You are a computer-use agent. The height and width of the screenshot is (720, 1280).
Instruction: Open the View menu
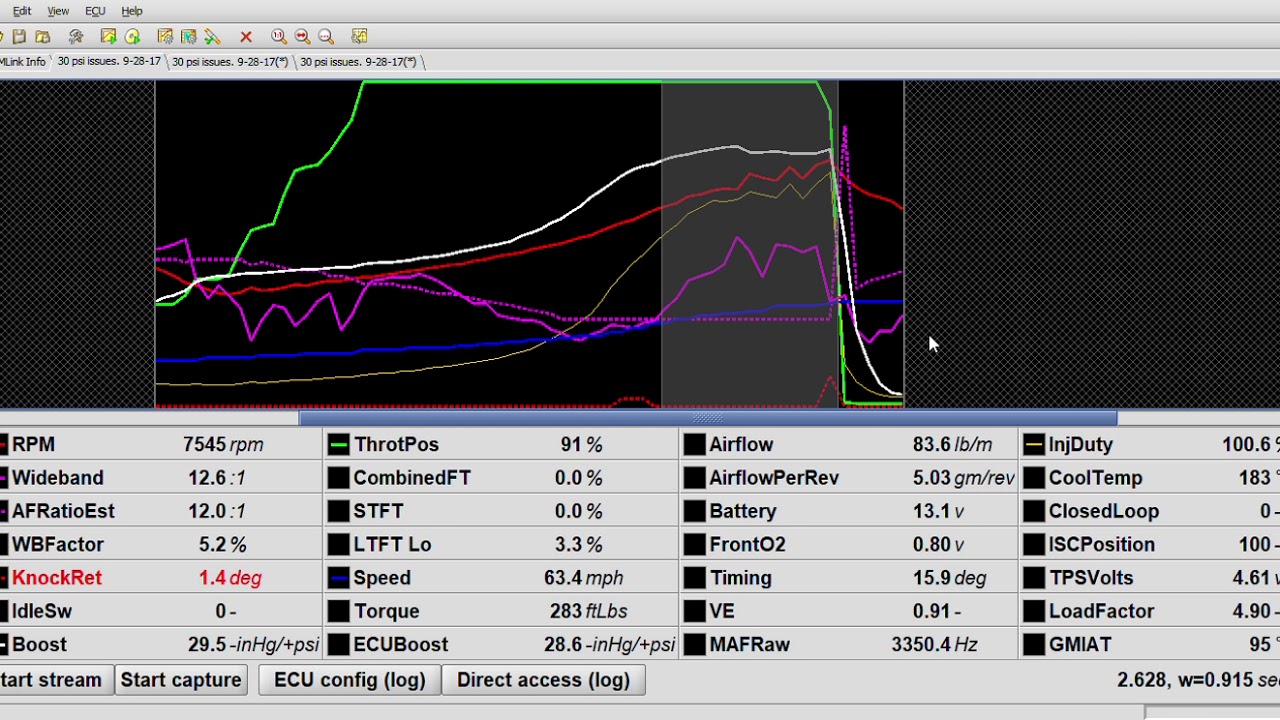[x=58, y=11]
